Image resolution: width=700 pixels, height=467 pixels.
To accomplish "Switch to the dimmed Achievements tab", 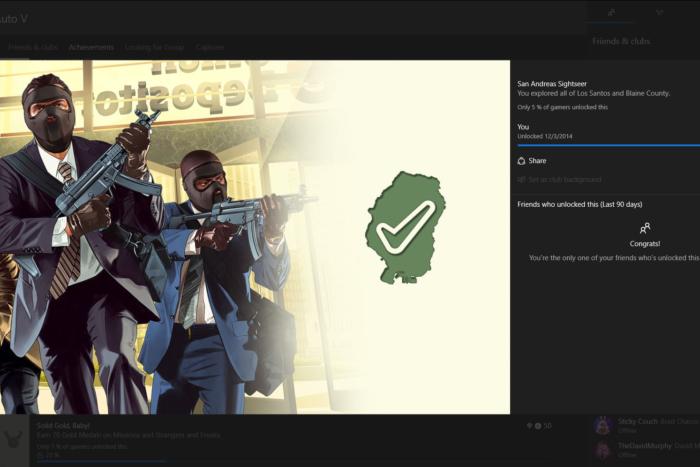I will coord(91,47).
